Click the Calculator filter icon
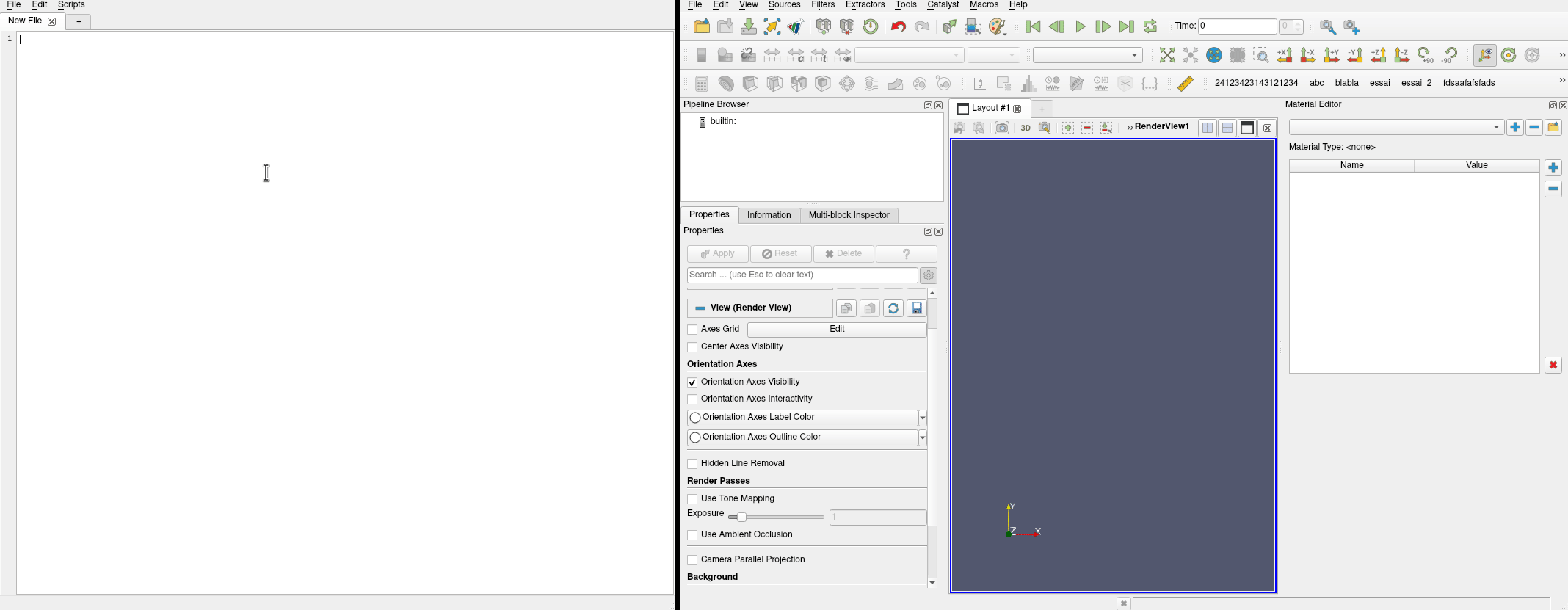The height and width of the screenshot is (610, 1568). (702, 84)
